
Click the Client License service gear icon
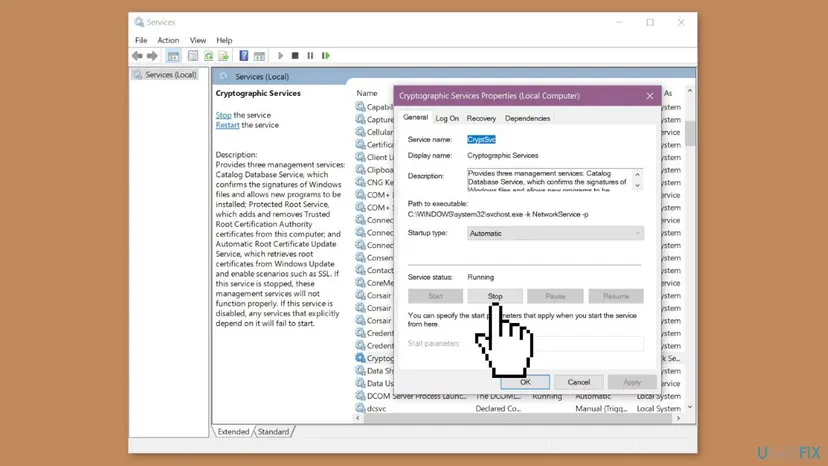click(360, 157)
